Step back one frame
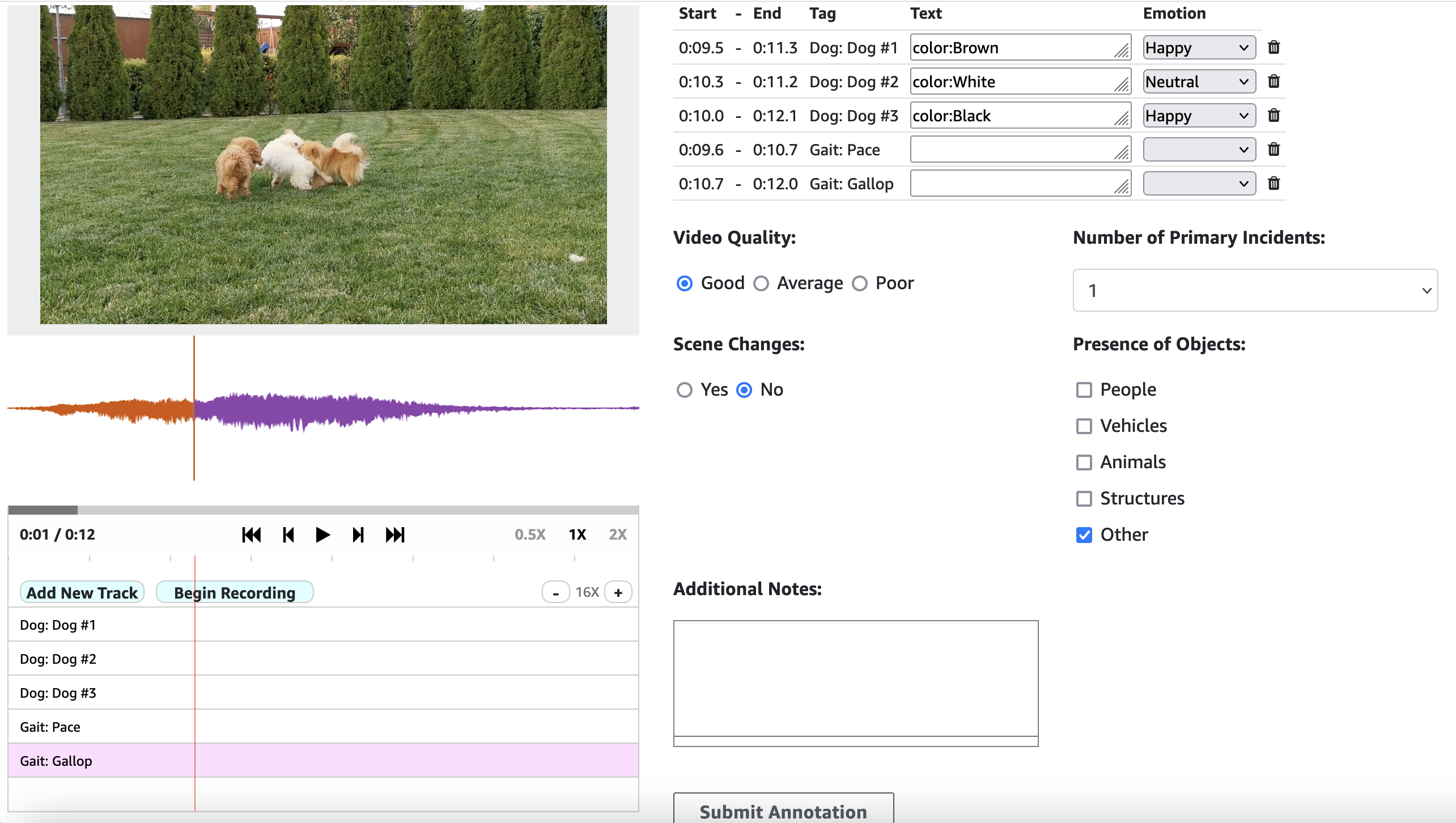 pyautogui.click(x=288, y=534)
